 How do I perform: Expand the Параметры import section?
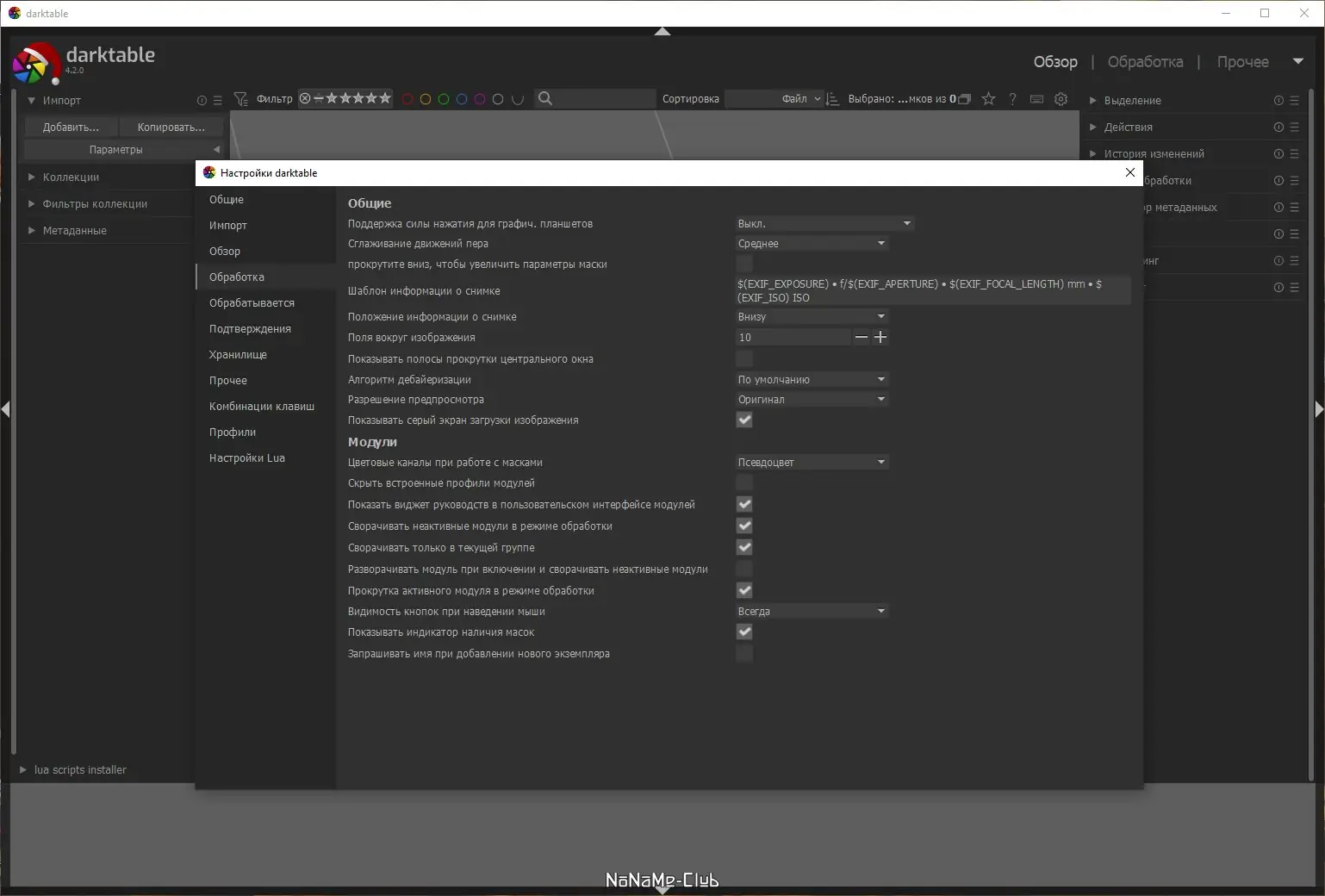coord(123,149)
